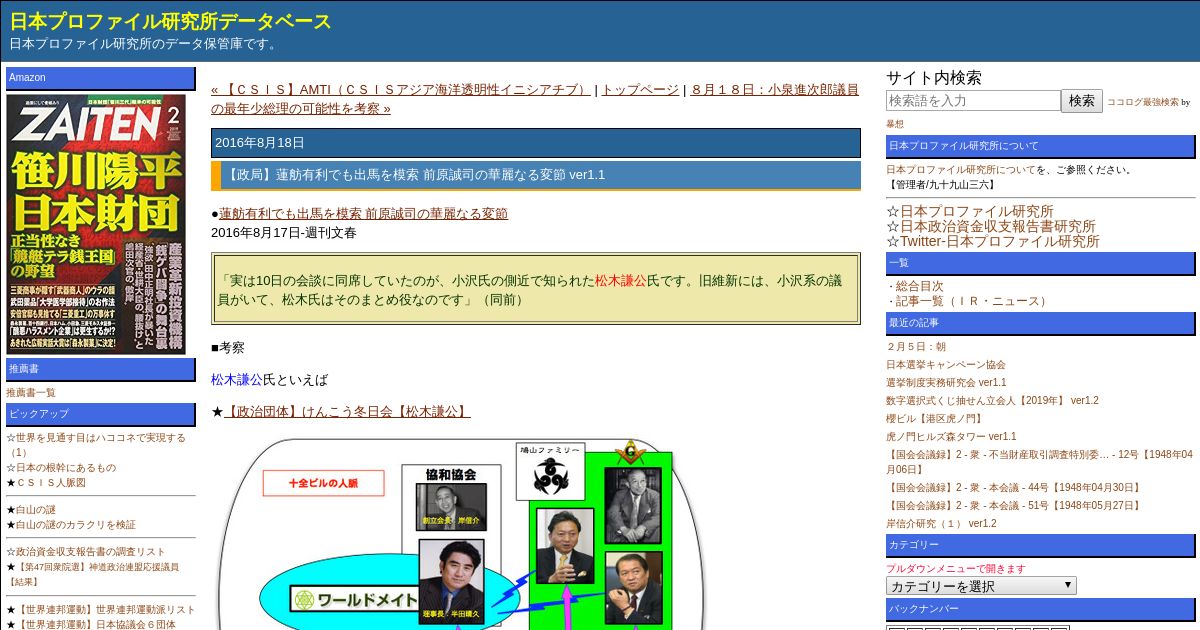Viewport: 1200px width, 630px height.
Task: Open the site title 日本プロファイル研究所データベース
Action: (171, 21)
